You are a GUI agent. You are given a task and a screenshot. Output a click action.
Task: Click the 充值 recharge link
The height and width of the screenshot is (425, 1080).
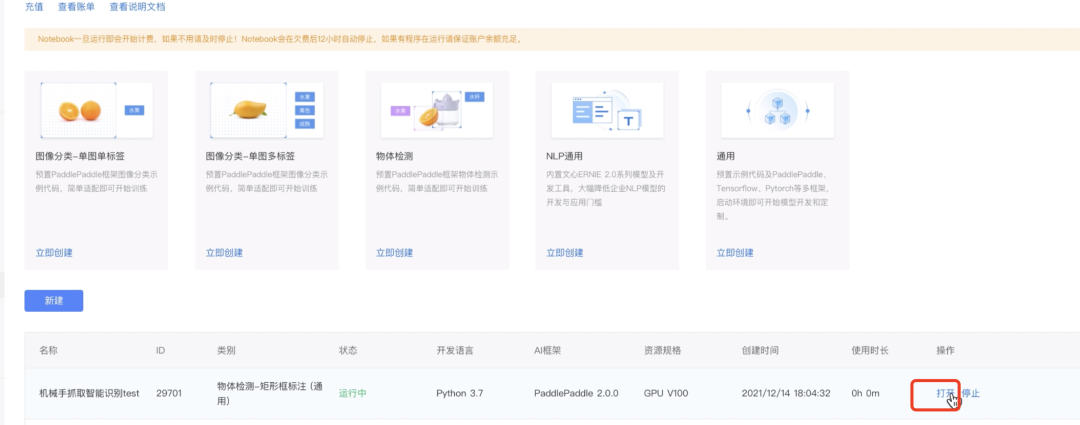tap(34, 8)
